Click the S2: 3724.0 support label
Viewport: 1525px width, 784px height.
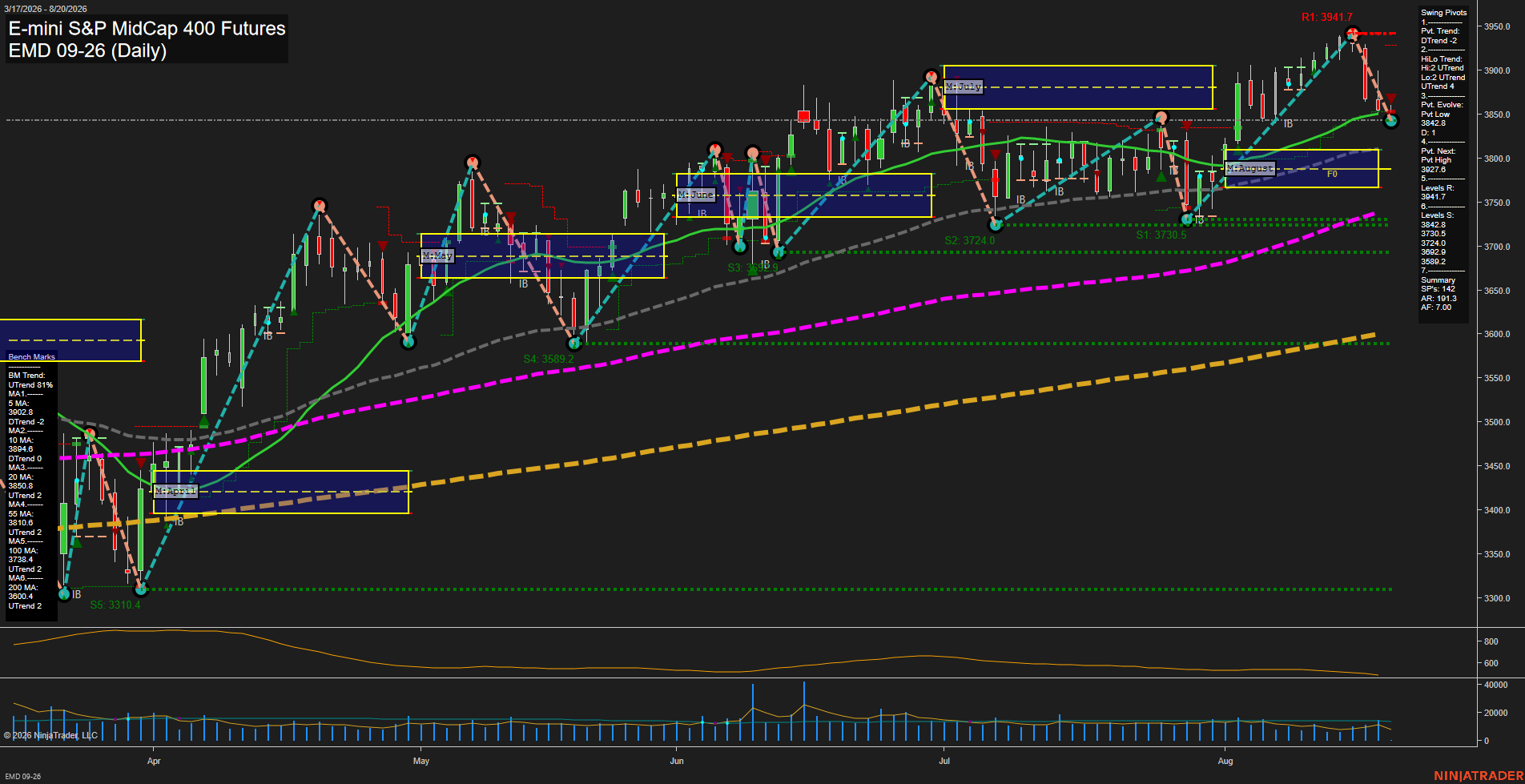pos(969,240)
